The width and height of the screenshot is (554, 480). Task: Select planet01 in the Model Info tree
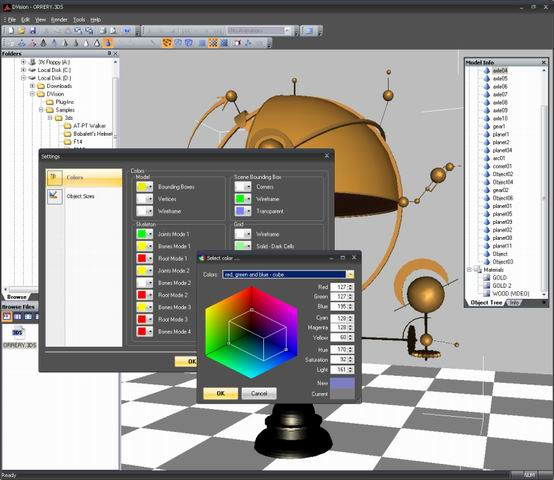(502, 206)
